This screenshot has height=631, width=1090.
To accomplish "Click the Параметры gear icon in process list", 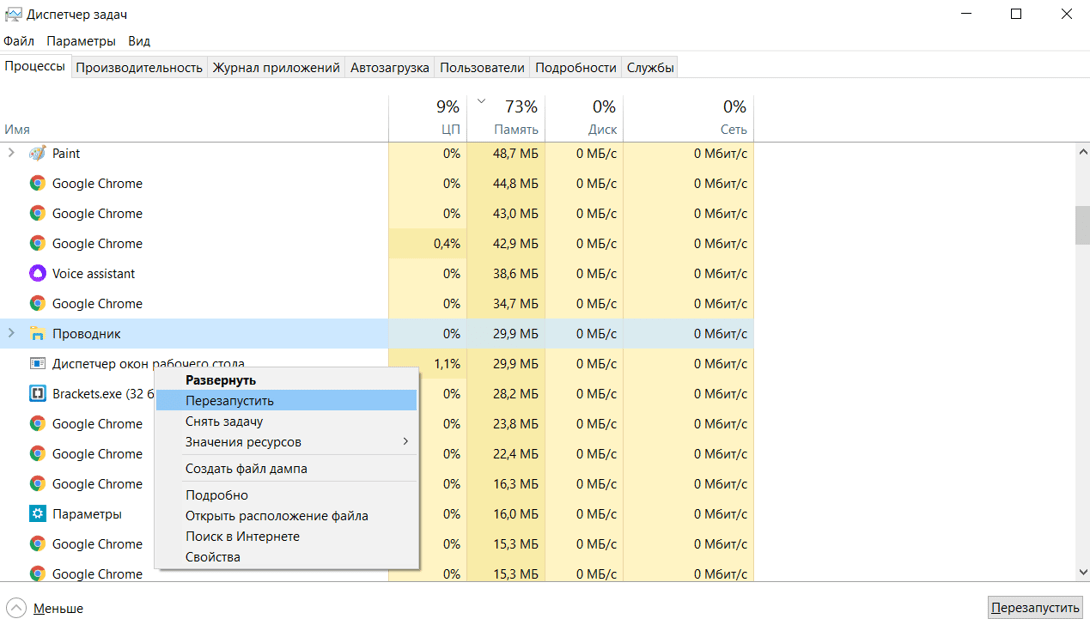I will coord(37,513).
